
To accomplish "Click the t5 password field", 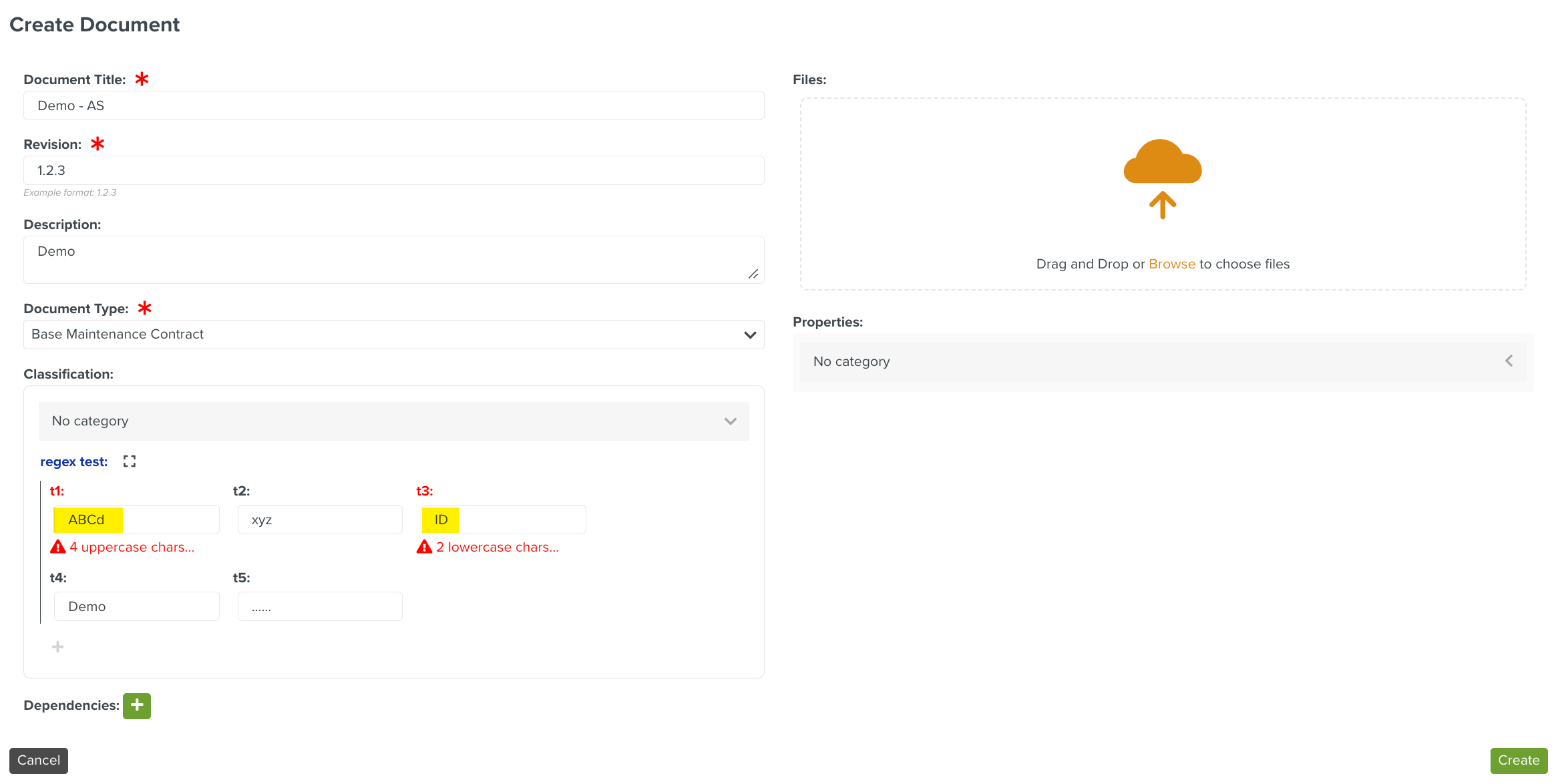I will (x=320, y=606).
